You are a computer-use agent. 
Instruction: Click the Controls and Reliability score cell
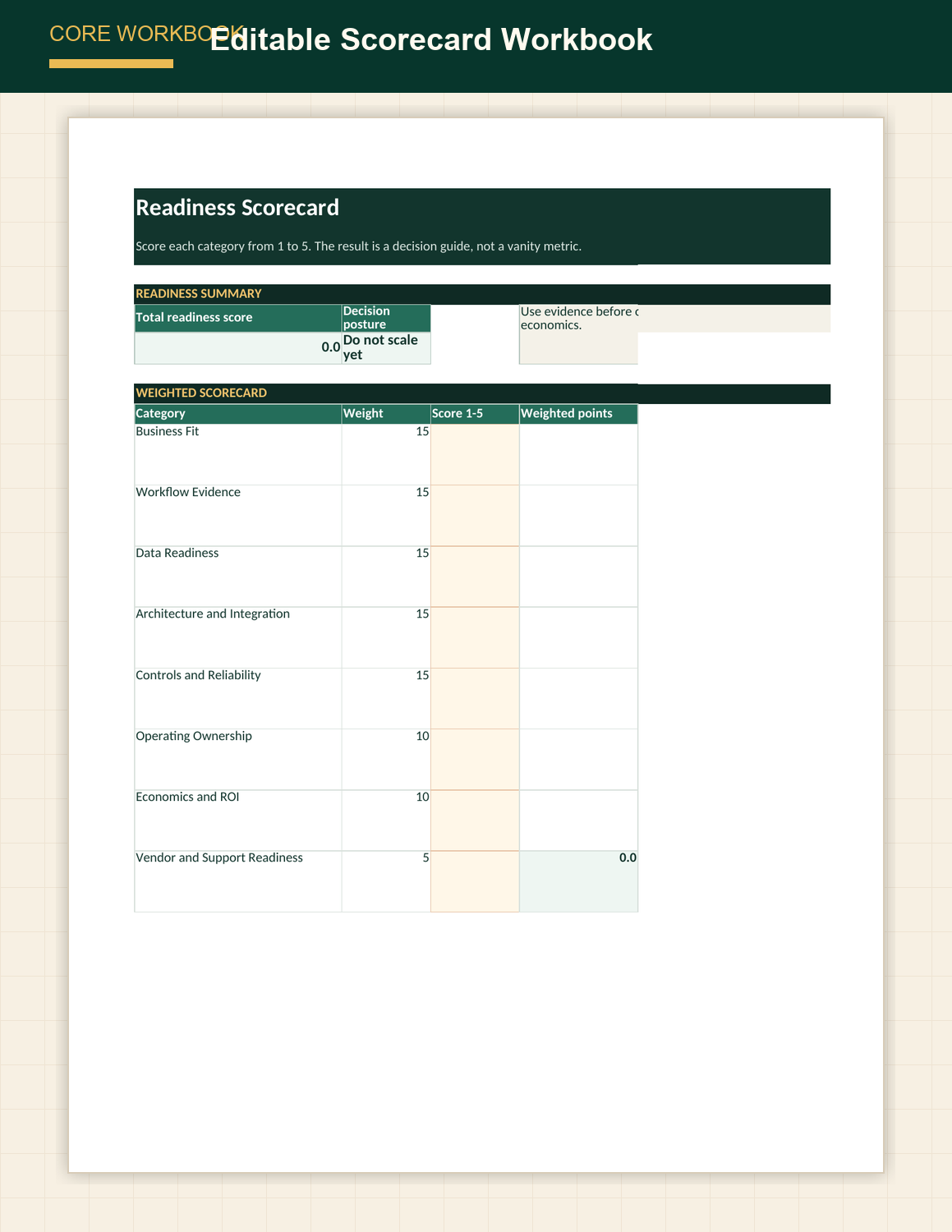pyautogui.click(x=475, y=698)
